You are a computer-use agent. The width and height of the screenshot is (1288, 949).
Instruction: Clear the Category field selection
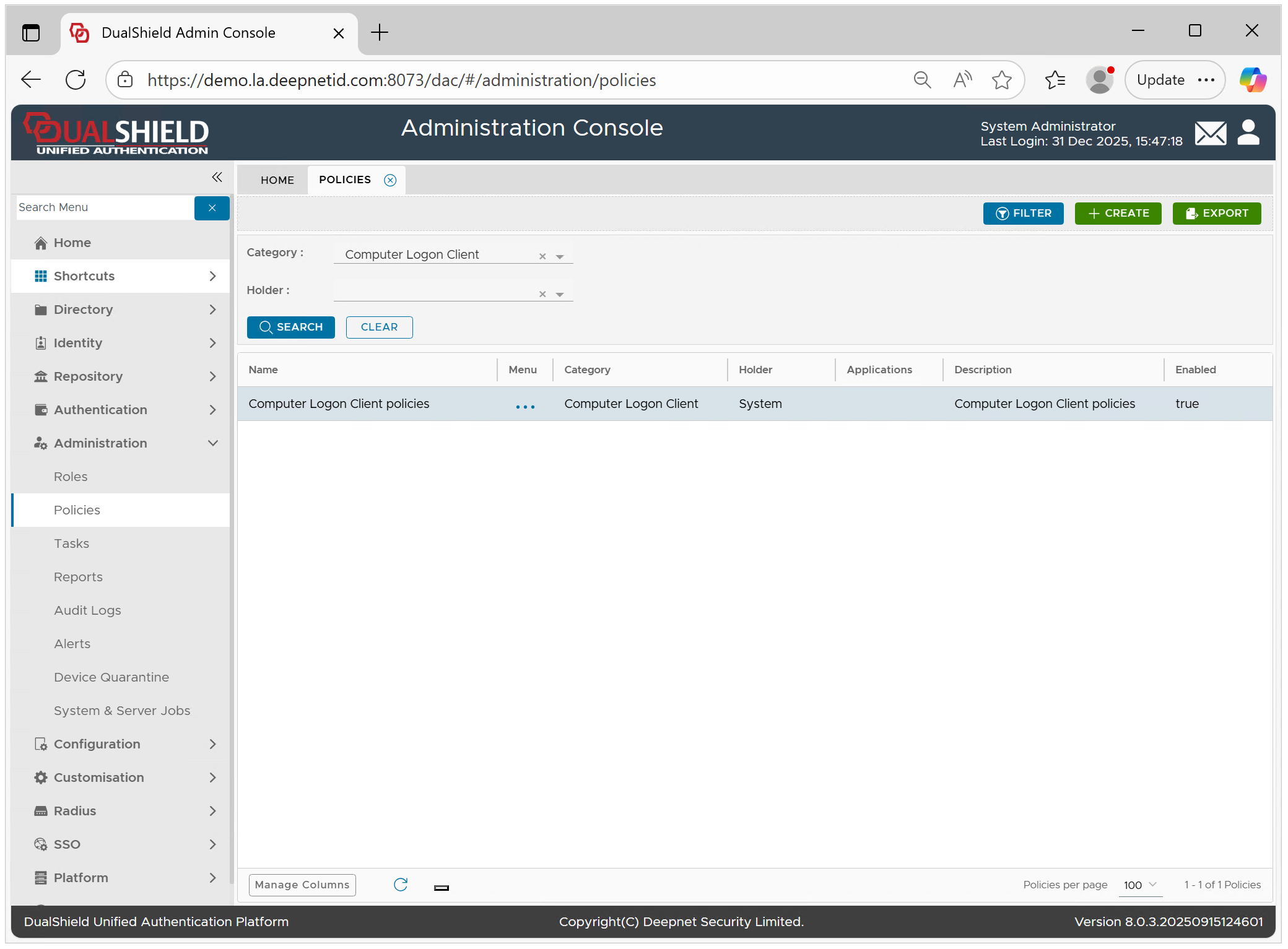pos(542,256)
